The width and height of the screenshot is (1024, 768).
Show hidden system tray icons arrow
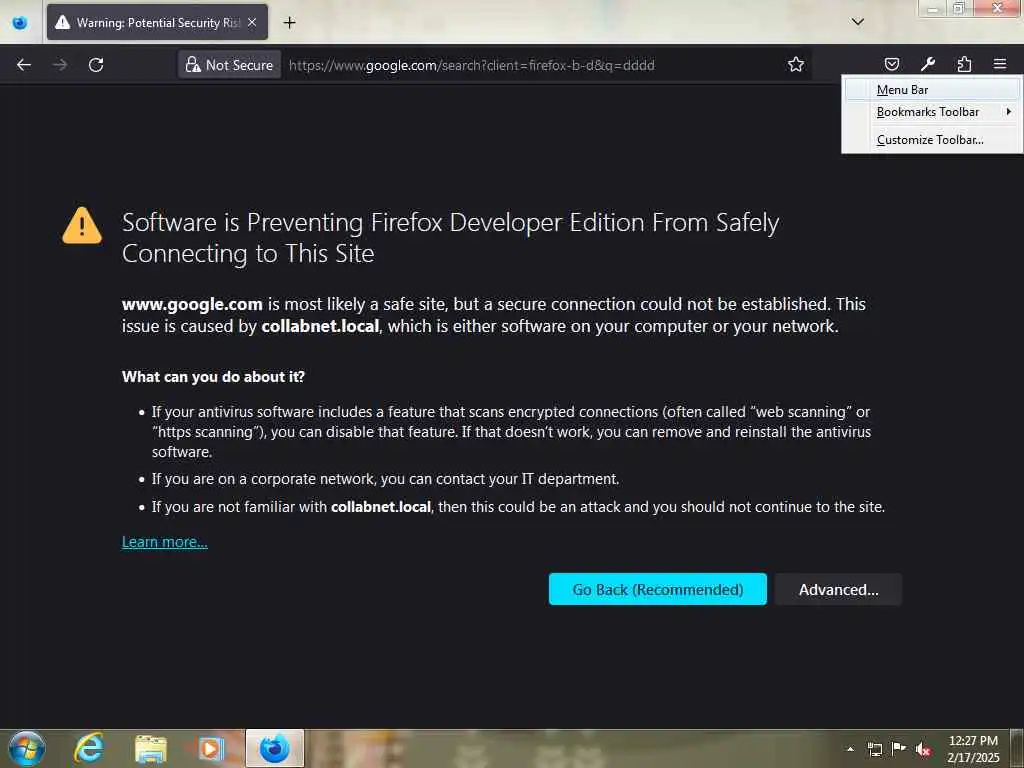[850, 749]
